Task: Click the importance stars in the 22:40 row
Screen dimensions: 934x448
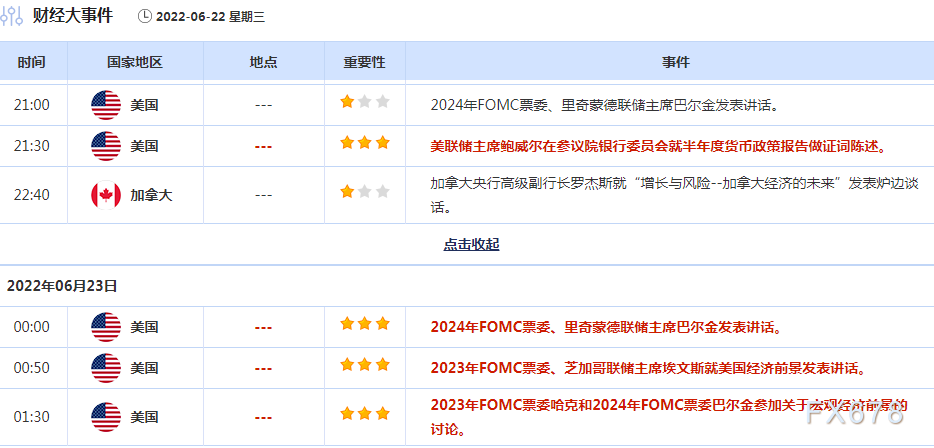Action: coord(364,191)
